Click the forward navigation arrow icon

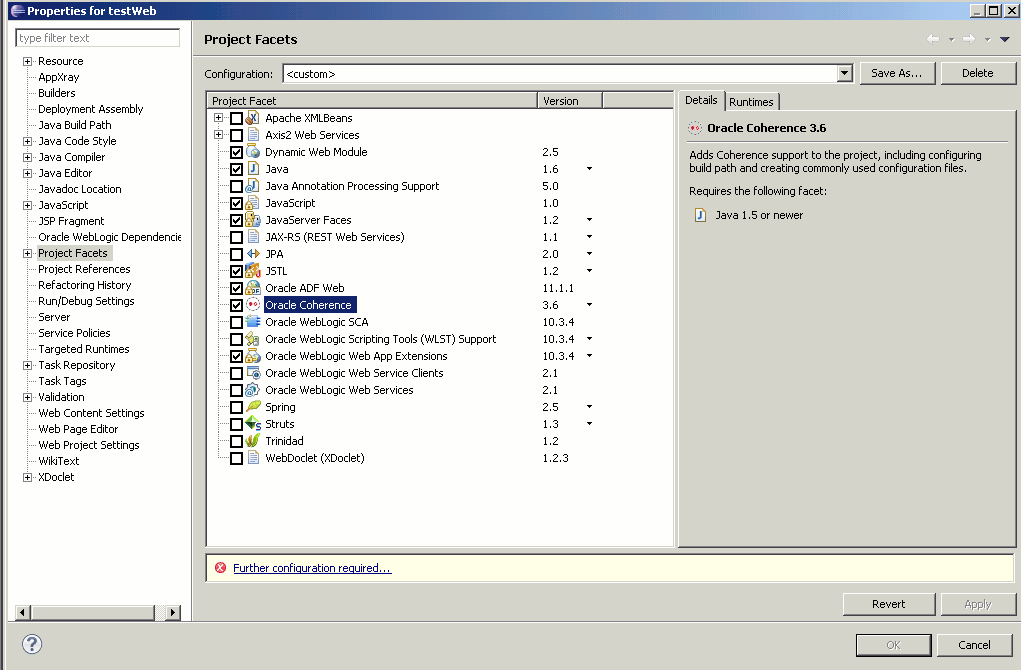[x=969, y=39]
